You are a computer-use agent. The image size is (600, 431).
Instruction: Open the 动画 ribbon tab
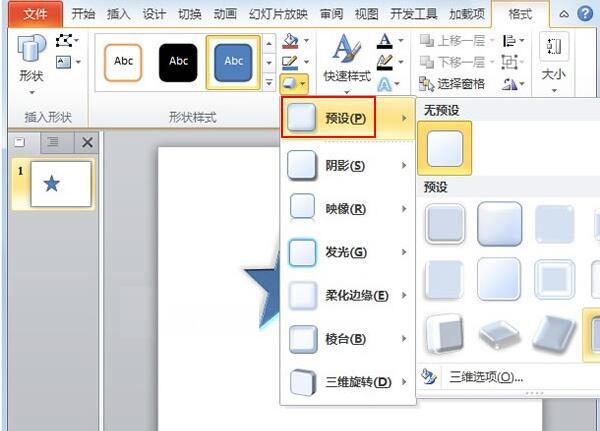point(225,14)
